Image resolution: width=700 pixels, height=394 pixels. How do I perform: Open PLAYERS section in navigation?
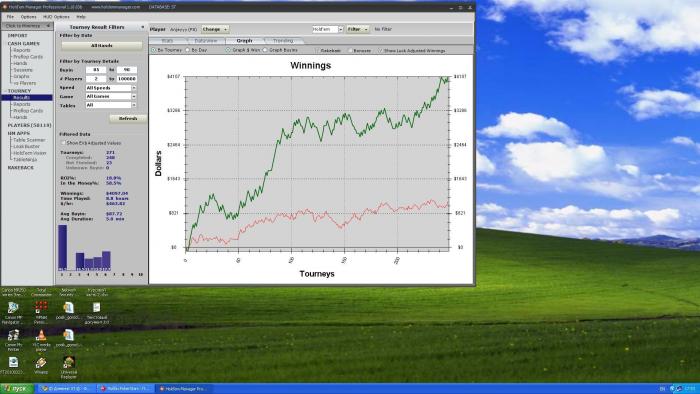(x=29, y=125)
